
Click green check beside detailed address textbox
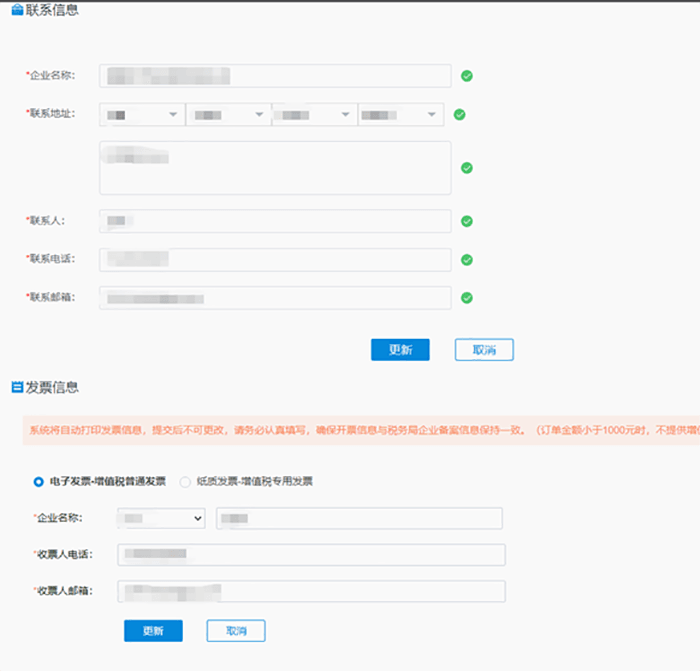(x=467, y=168)
